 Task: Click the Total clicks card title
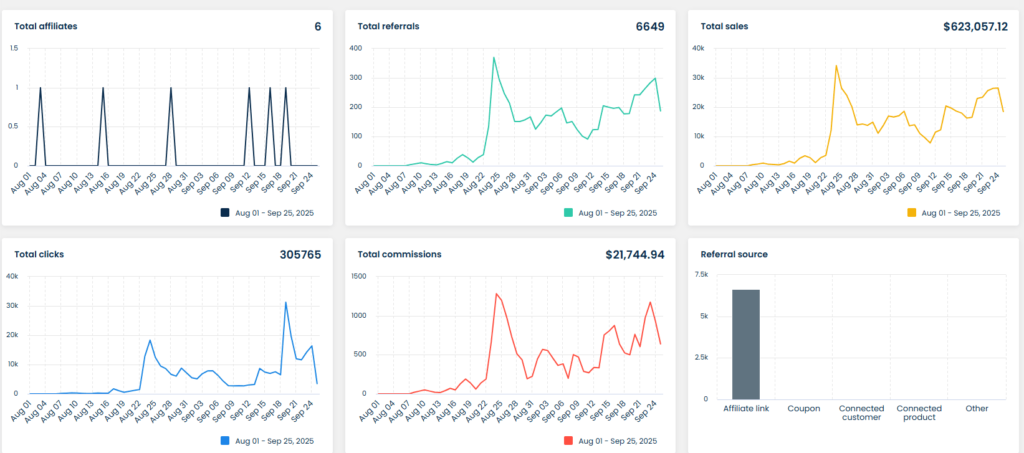coord(39,254)
